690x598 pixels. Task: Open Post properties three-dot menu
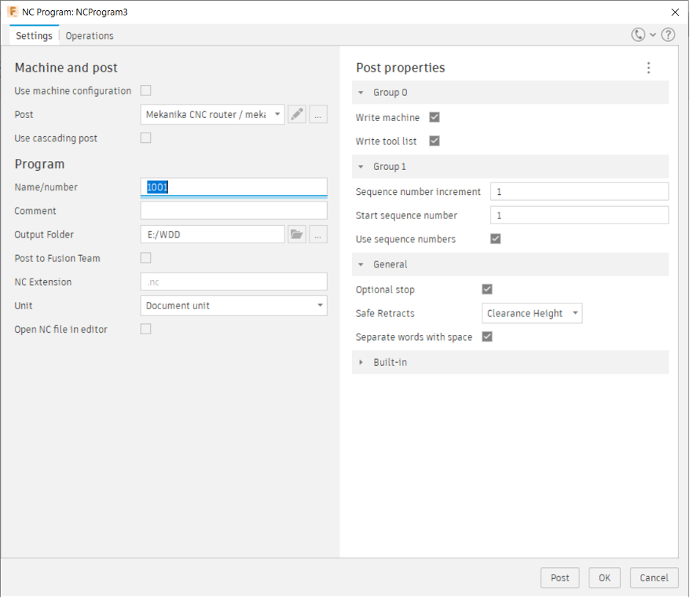click(x=648, y=68)
